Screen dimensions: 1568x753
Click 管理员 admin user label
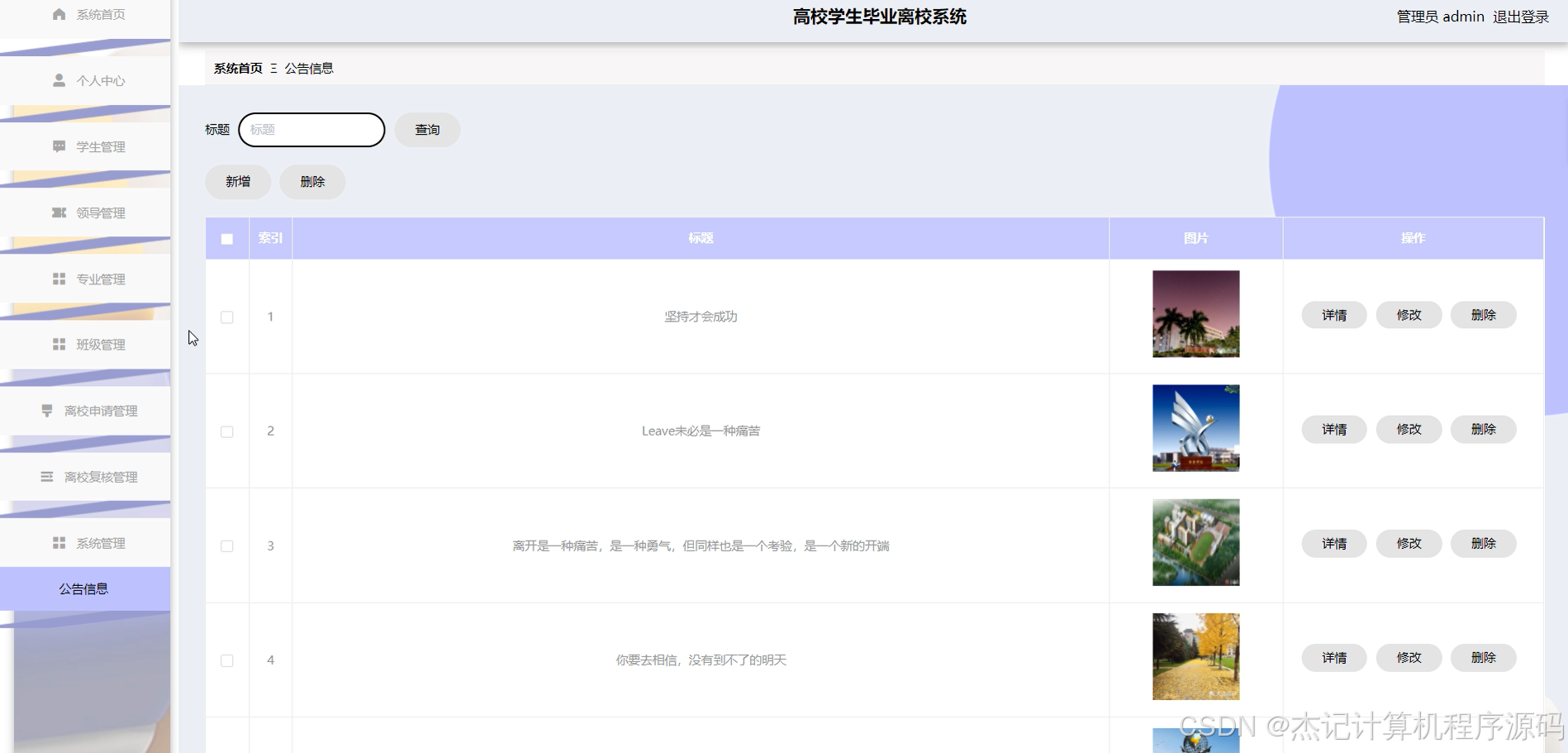click(x=1440, y=17)
